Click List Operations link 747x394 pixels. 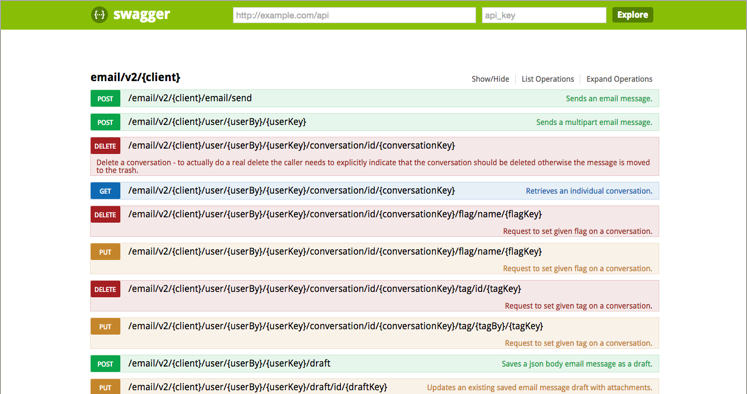tap(547, 79)
